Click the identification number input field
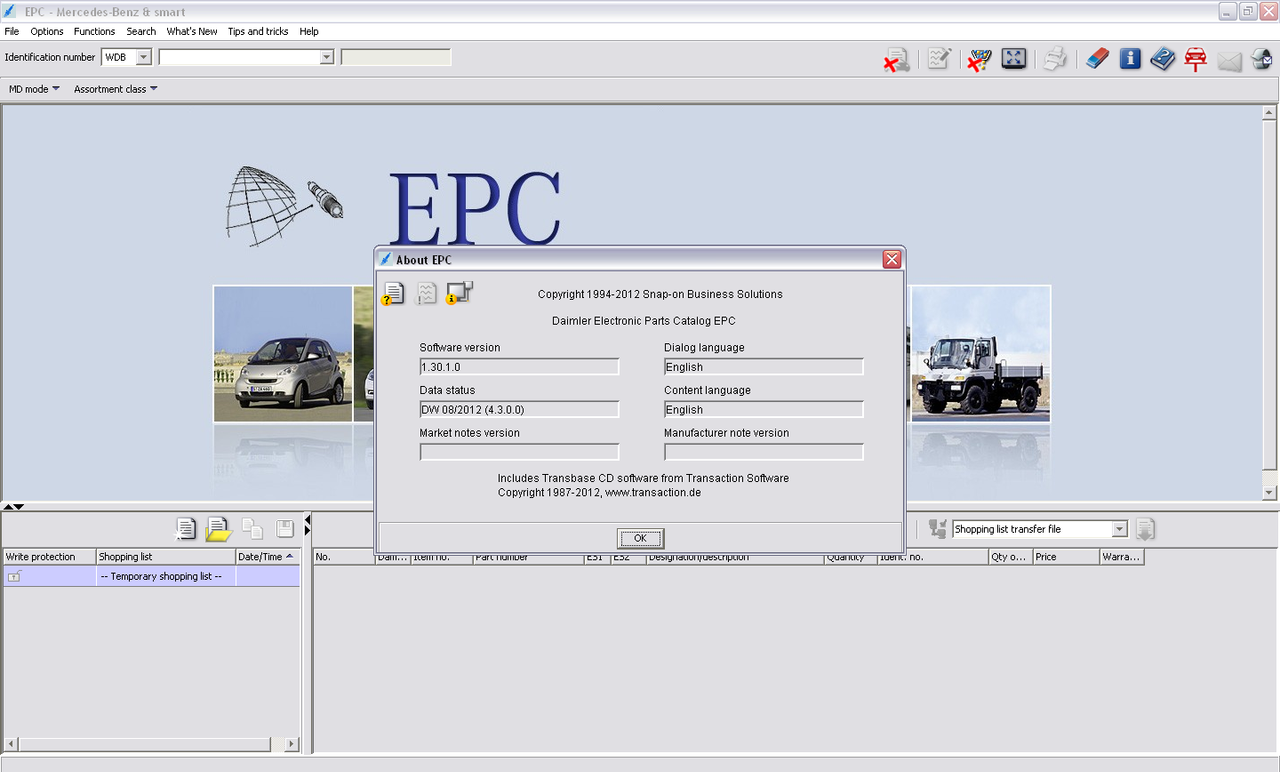The width and height of the screenshot is (1280, 772). [239, 57]
